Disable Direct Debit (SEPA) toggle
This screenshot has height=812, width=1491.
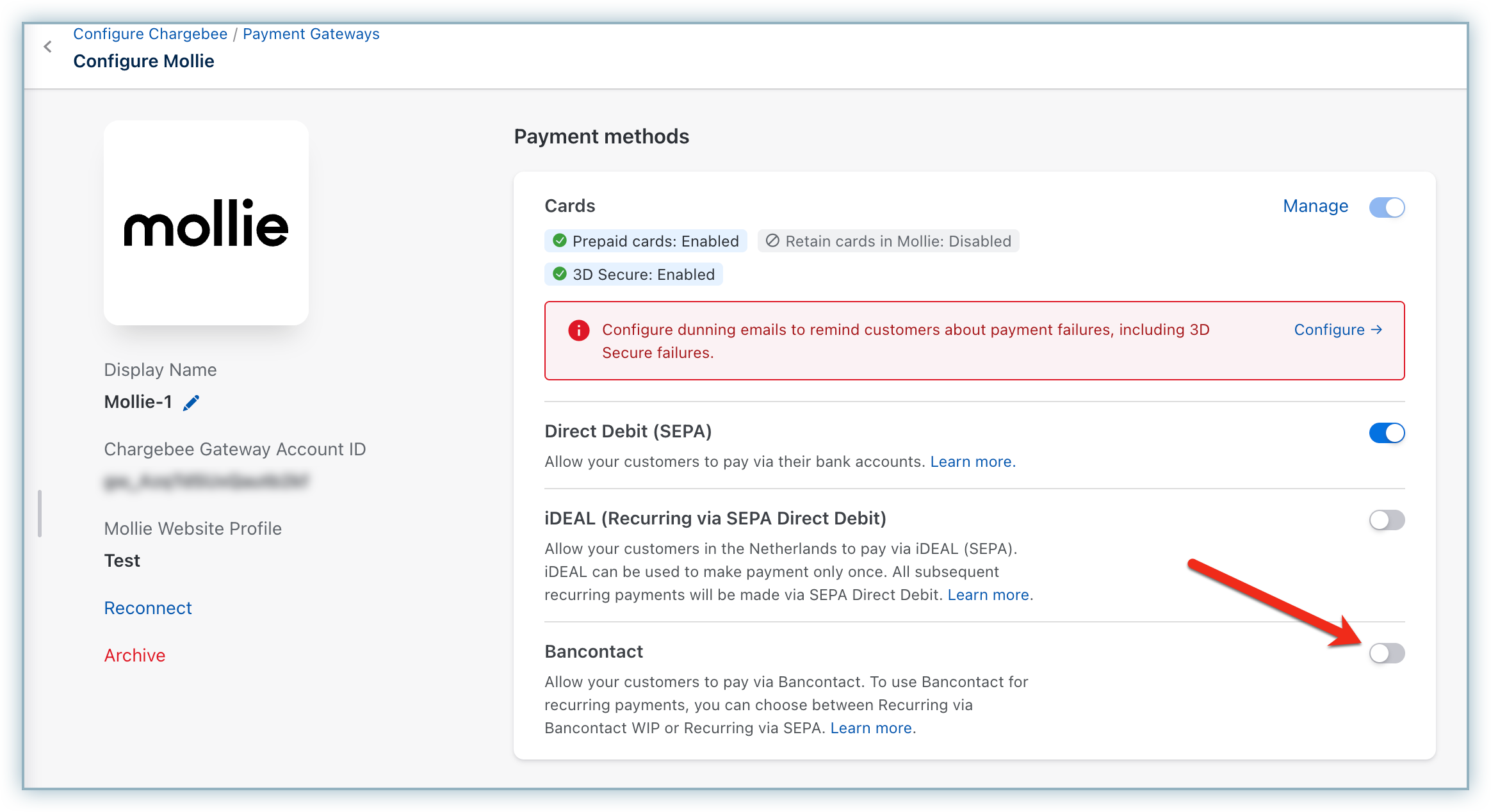click(x=1387, y=433)
